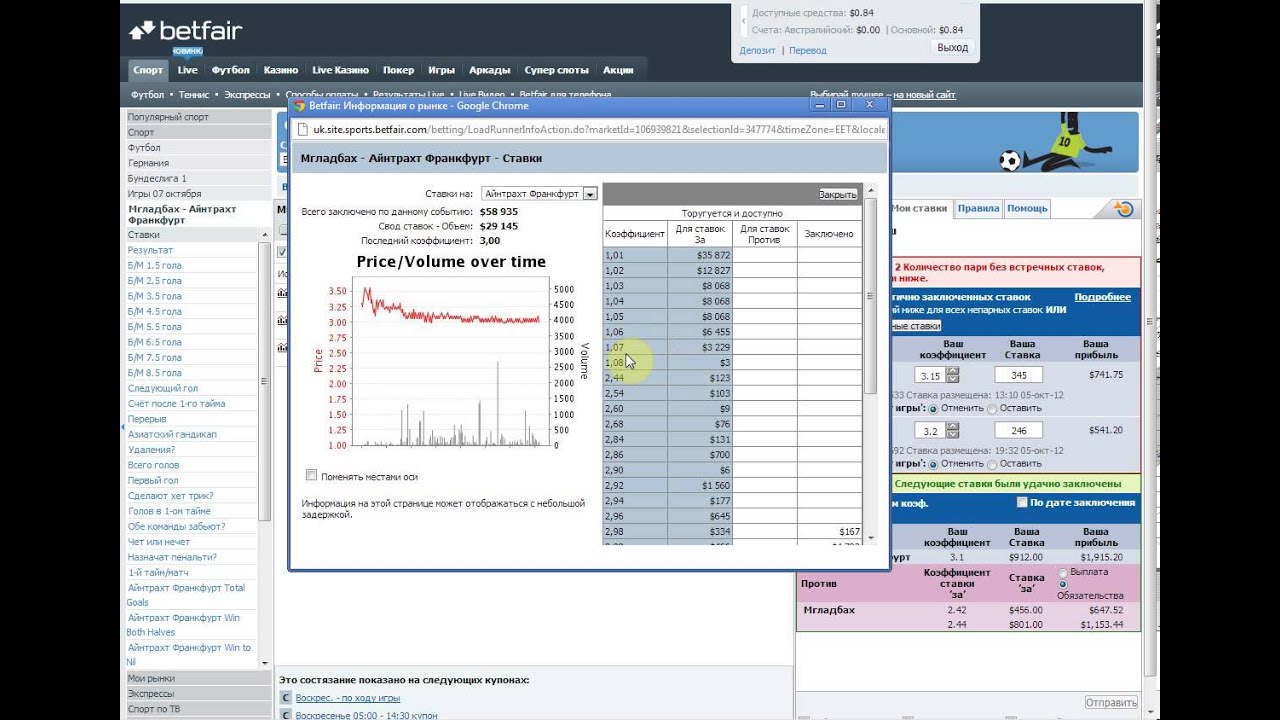
Task: Click the 'Отправить' button
Action: coord(1111,702)
